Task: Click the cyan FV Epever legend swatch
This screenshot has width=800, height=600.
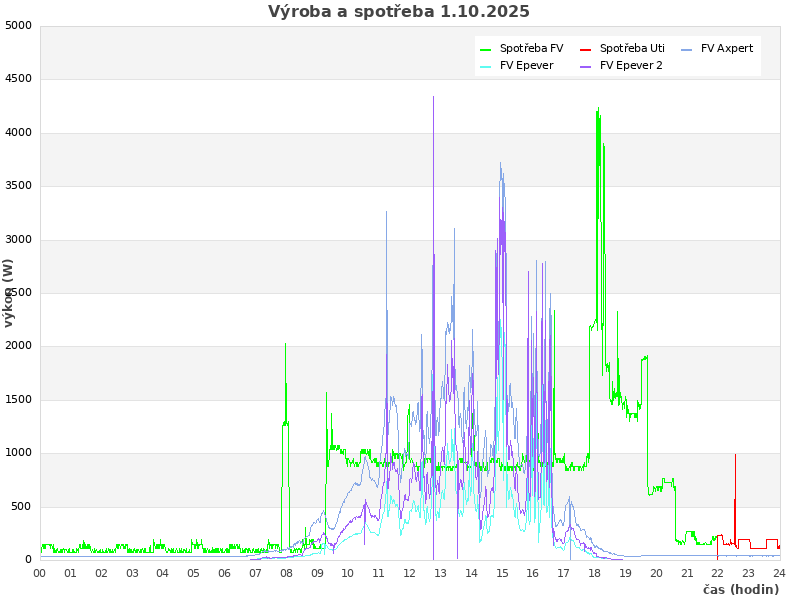Action: (x=486, y=66)
